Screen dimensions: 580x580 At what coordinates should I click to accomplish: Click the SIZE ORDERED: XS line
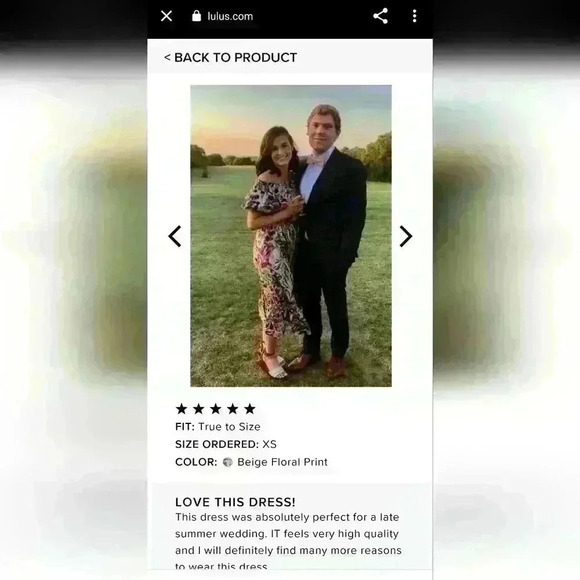pyautogui.click(x=226, y=444)
